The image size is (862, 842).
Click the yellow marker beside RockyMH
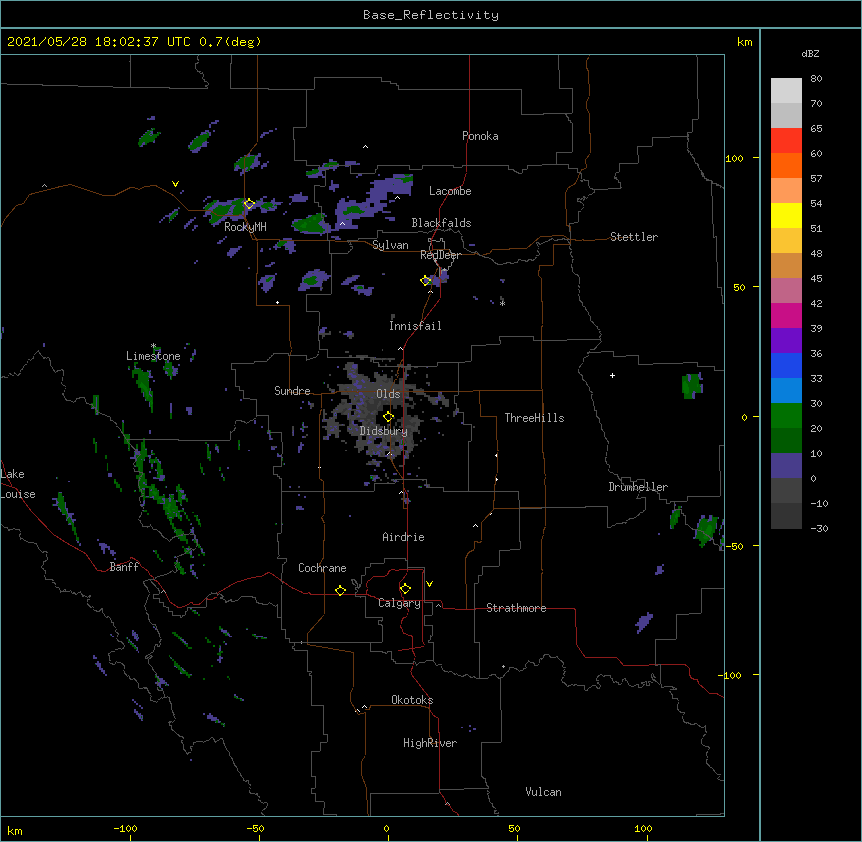point(249,204)
